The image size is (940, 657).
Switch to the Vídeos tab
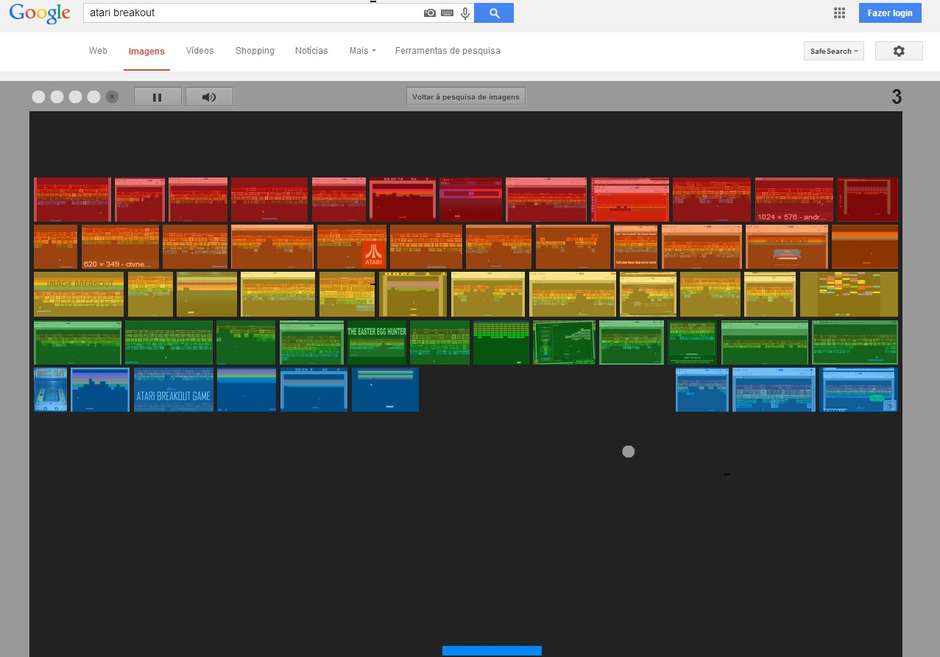(200, 51)
